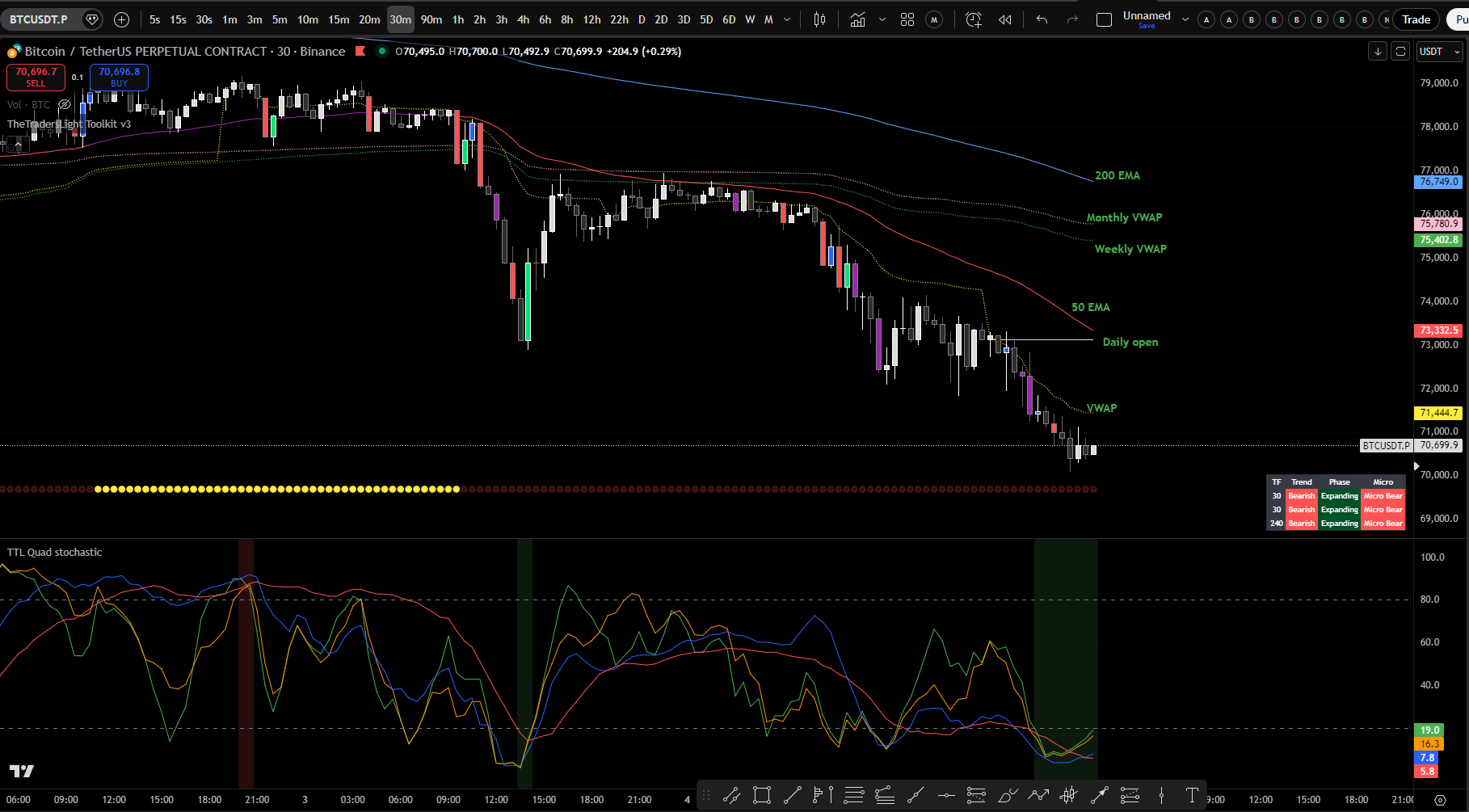The height and width of the screenshot is (812, 1469).
Task: Open the candlestick chart type selector
Action: pyautogui.click(x=819, y=19)
